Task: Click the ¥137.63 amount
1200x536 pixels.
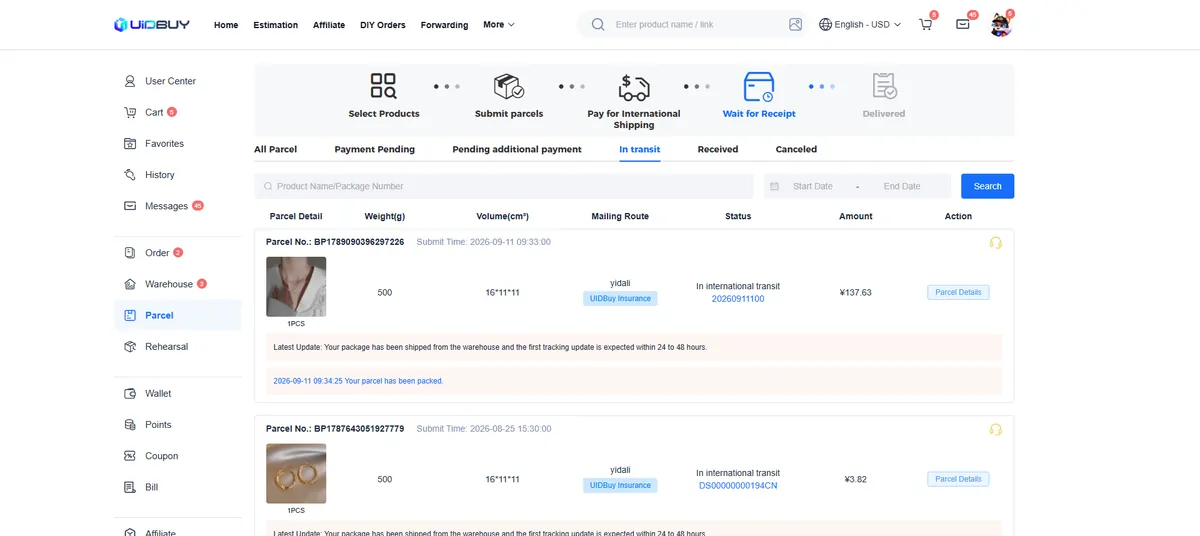Action: click(856, 293)
